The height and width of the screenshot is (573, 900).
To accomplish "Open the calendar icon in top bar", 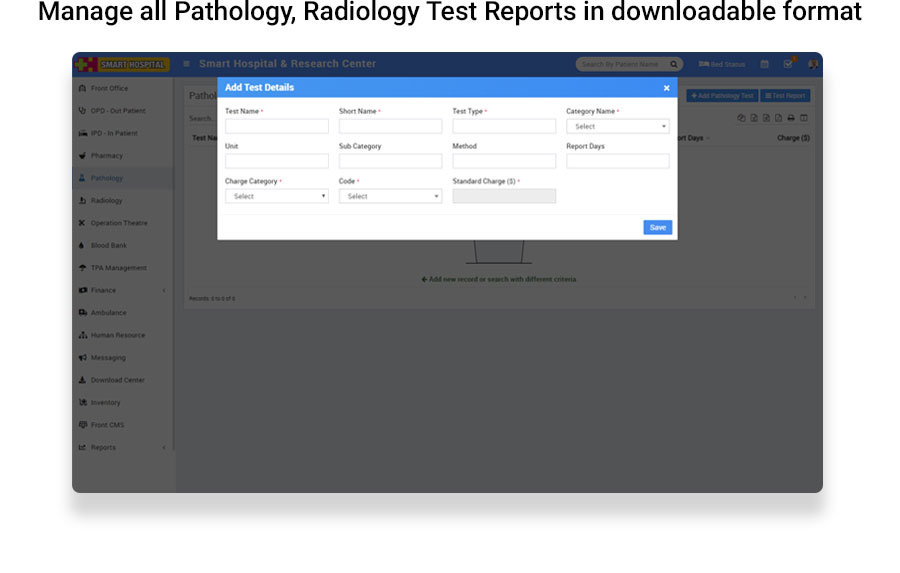I will click(x=765, y=64).
